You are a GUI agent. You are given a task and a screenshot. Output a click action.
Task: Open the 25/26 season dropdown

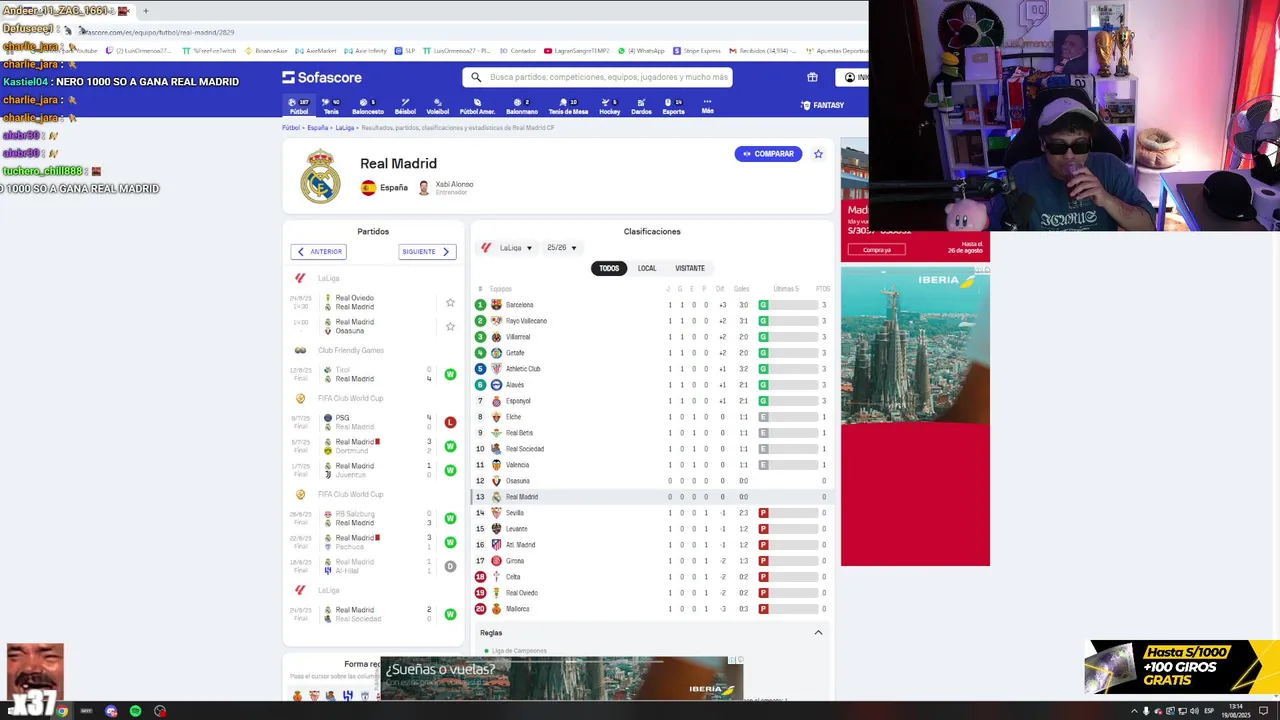click(561, 248)
